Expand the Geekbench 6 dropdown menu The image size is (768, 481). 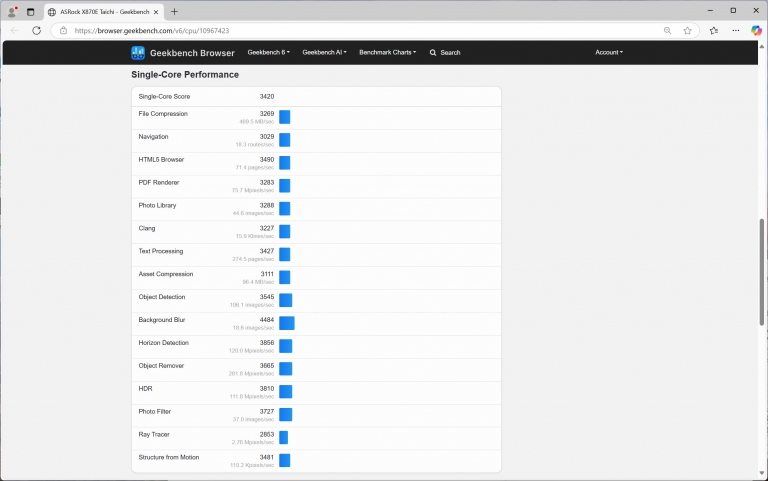click(x=268, y=52)
